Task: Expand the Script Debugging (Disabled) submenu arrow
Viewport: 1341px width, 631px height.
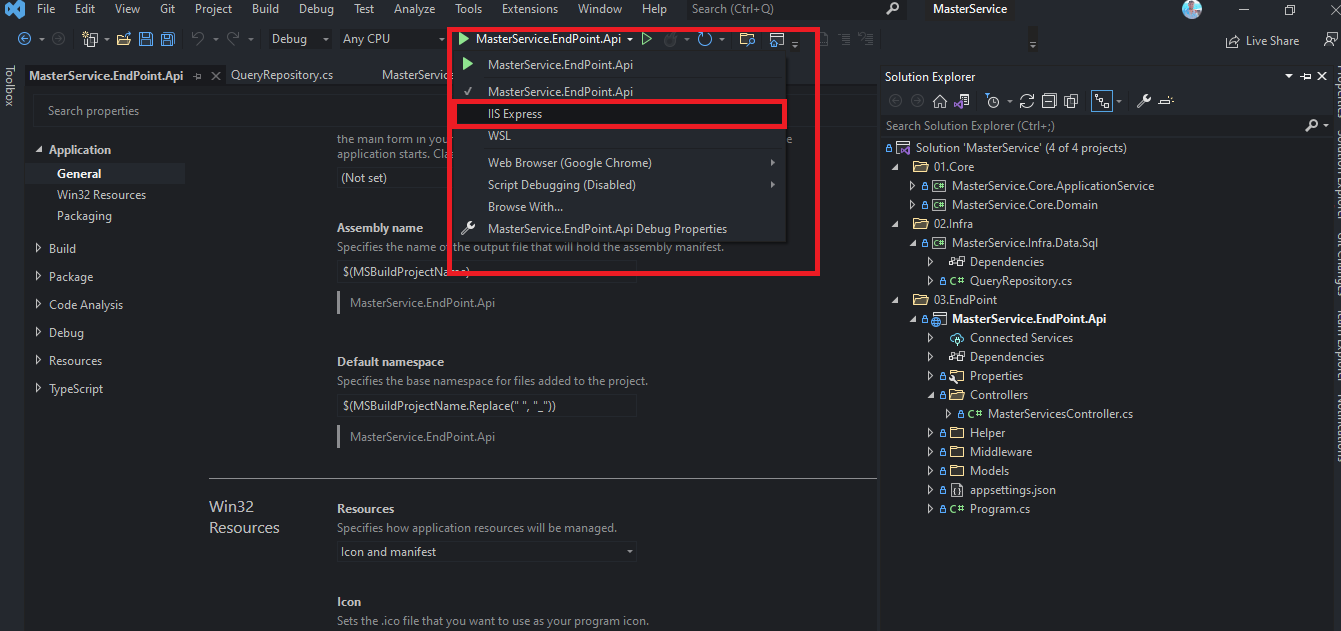Action: [x=772, y=185]
